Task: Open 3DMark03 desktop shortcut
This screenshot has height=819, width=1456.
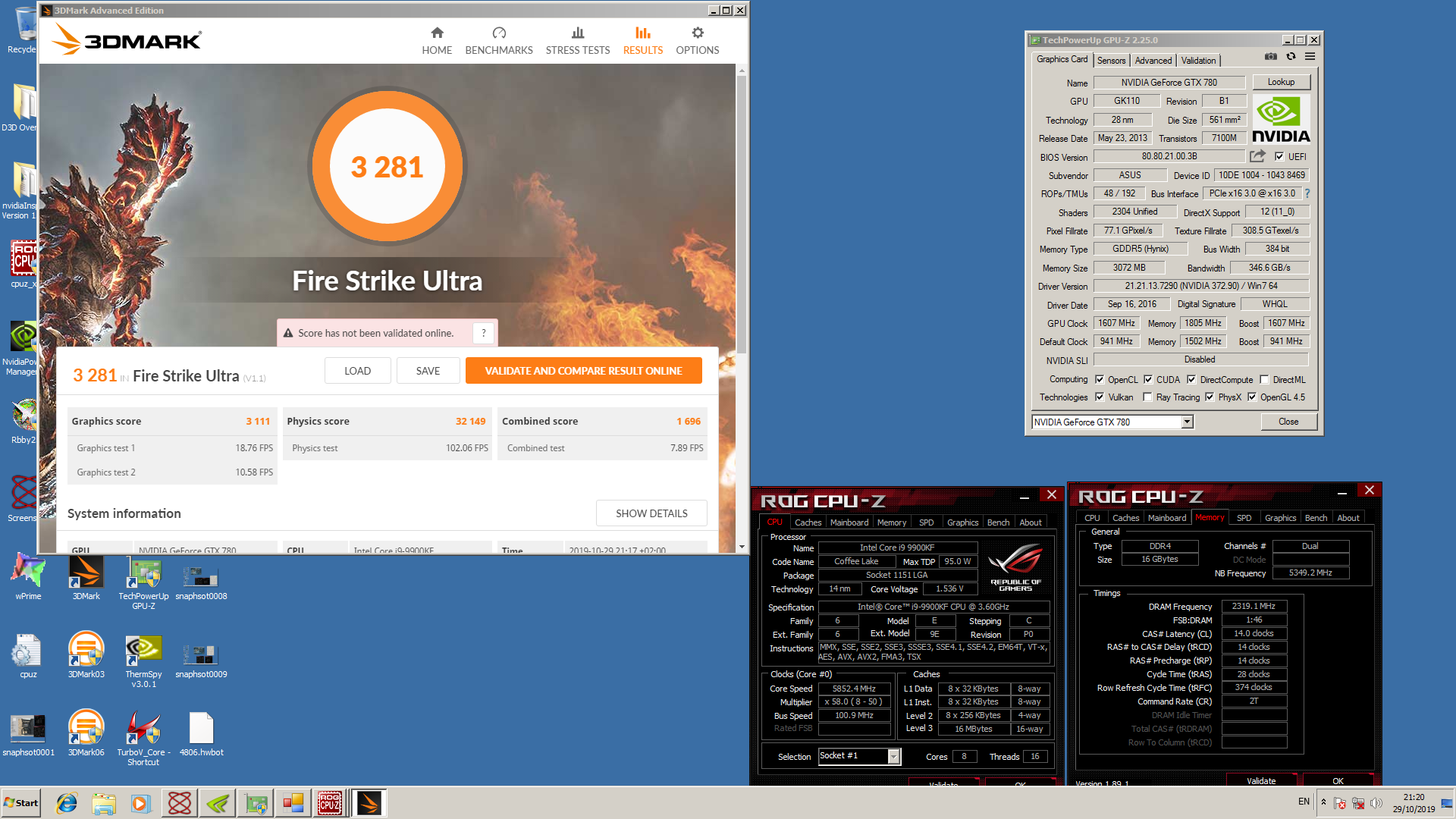Action: [x=86, y=655]
